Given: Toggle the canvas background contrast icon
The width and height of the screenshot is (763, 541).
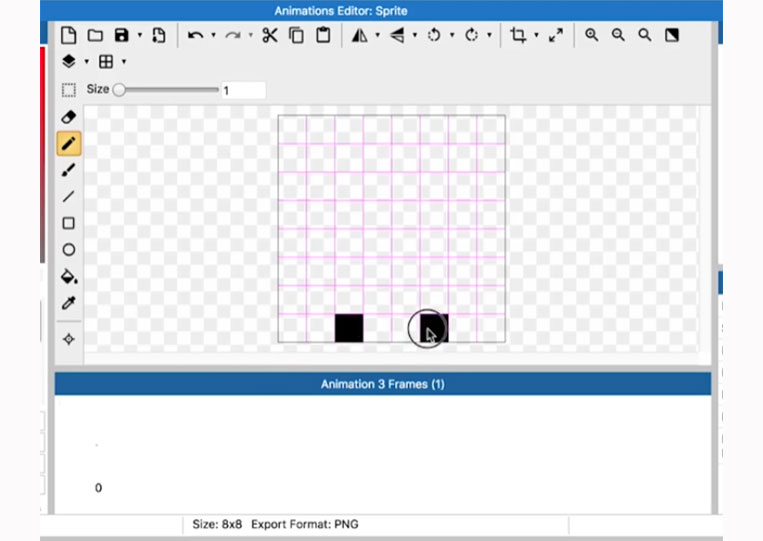Looking at the screenshot, I should pyautogui.click(x=672, y=35).
